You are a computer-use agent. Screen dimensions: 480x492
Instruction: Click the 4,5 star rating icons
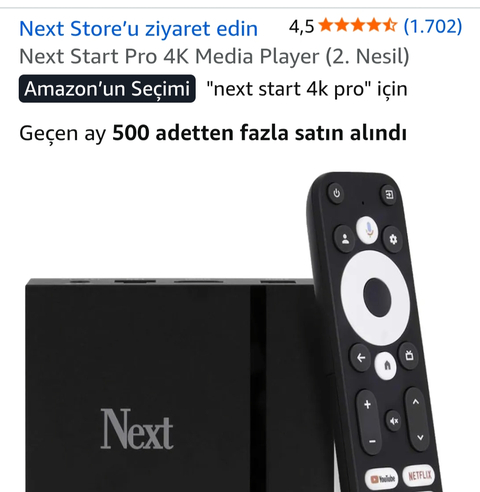tap(358, 26)
